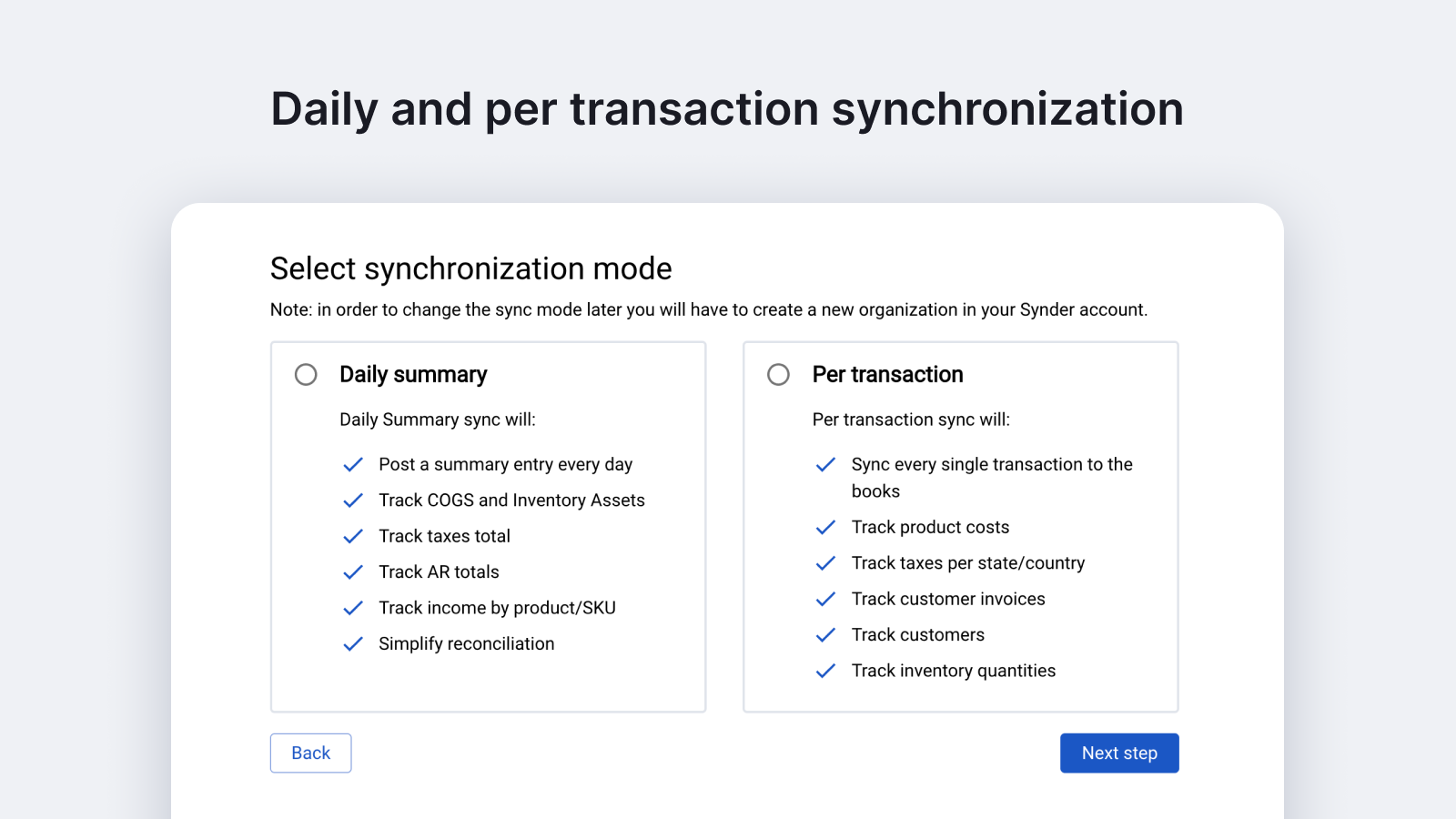
Task: Click the checkmark next to 'Track inventory quantities'
Action: [x=825, y=671]
